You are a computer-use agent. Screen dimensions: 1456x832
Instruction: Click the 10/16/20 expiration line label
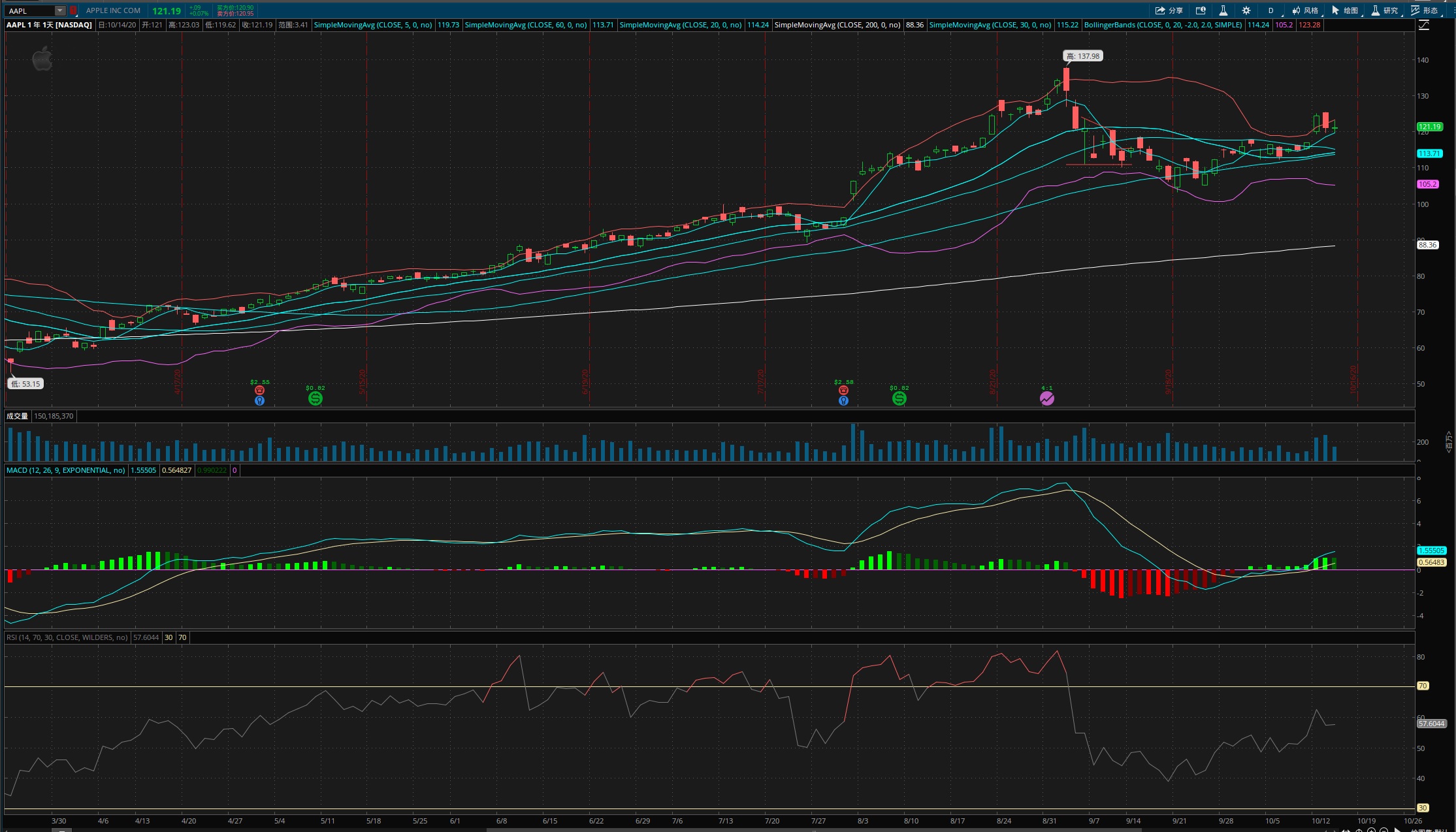point(1353,379)
